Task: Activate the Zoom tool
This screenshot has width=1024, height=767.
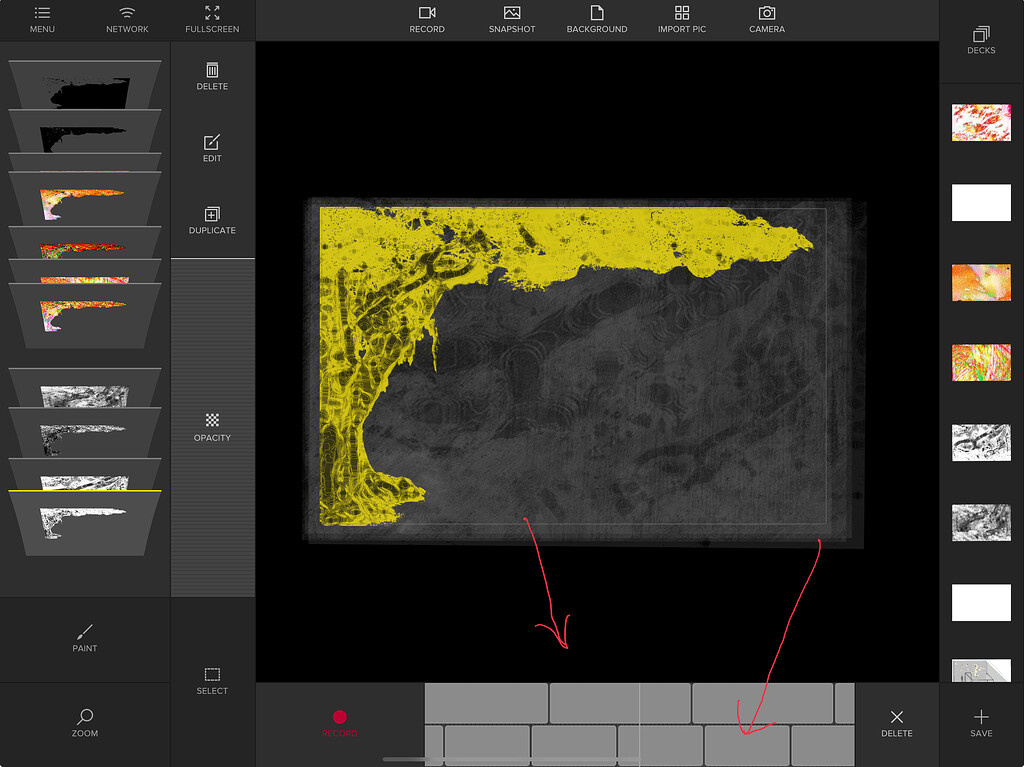Action: click(84, 725)
